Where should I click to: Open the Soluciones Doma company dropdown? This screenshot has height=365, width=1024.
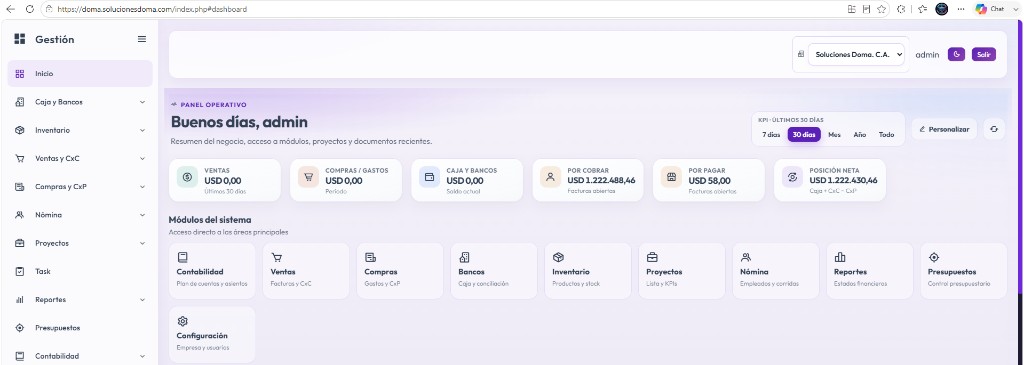pyautogui.click(x=857, y=55)
